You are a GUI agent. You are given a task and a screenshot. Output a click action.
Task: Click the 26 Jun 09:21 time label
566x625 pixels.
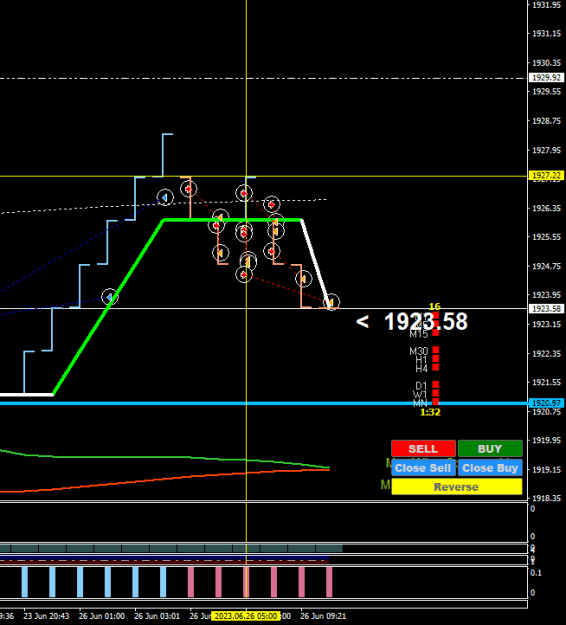[x=323, y=616]
